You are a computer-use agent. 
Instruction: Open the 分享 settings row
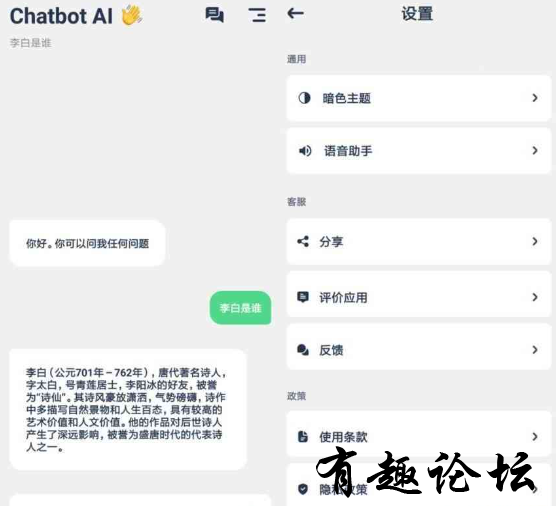[419, 242]
